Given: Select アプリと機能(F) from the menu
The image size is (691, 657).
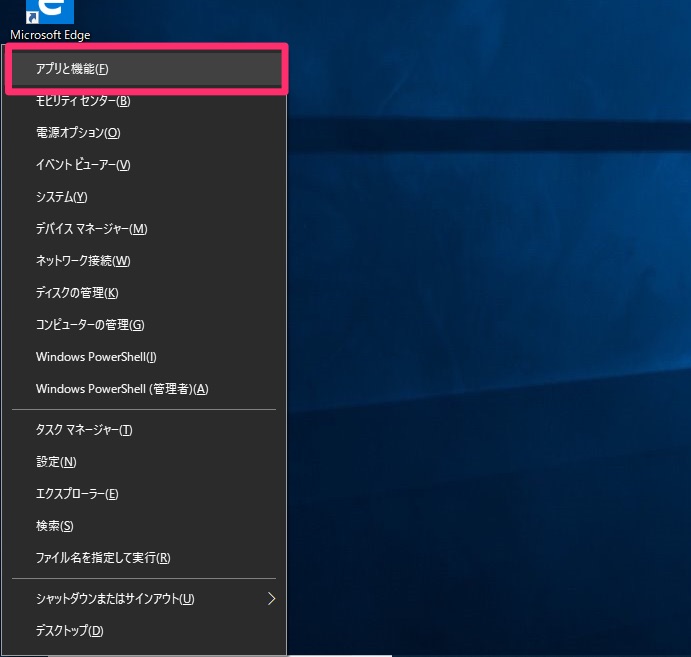Looking at the screenshot, I should (146, 69).
